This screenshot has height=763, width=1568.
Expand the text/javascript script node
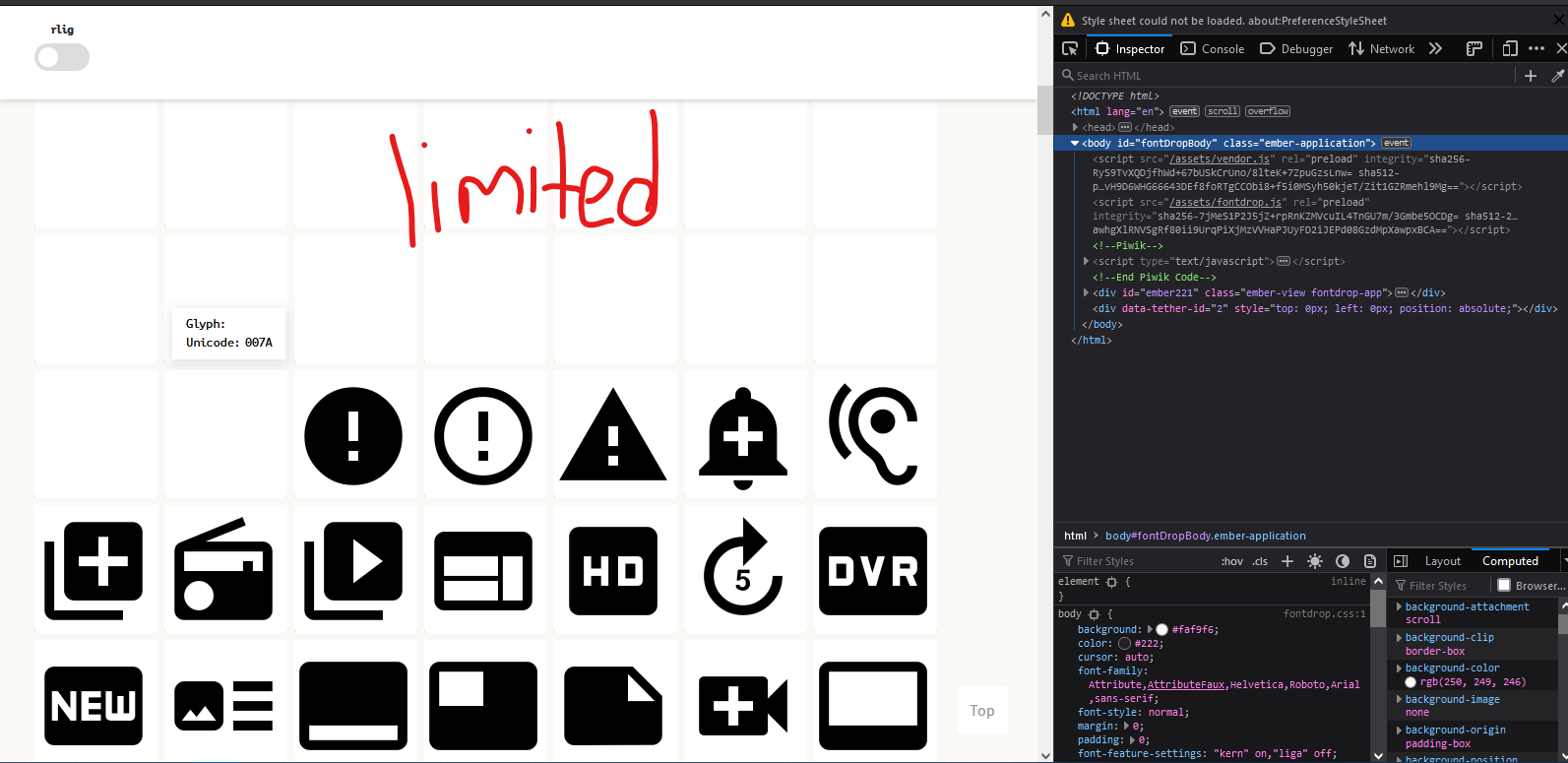(x=1087, y=261)
